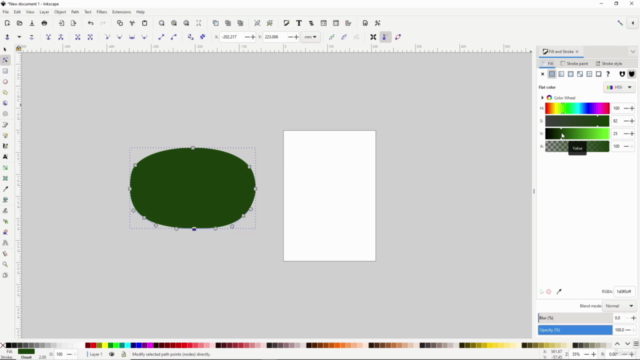Screen dimensions: 640x360
Task: Open the Extensions menu
Action: (122, 12)
